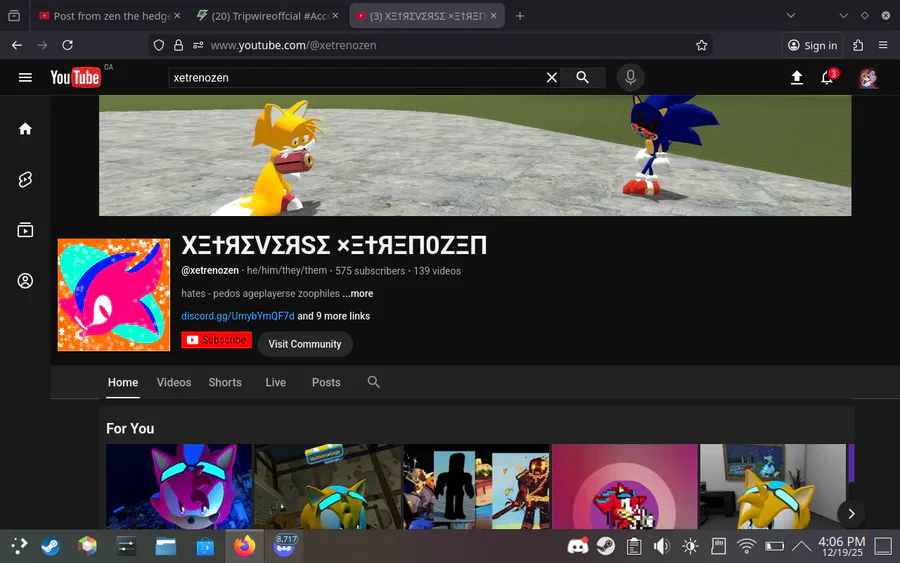Open Steam from the taskbar
The image size is (900, 563).
coord(50,546)
